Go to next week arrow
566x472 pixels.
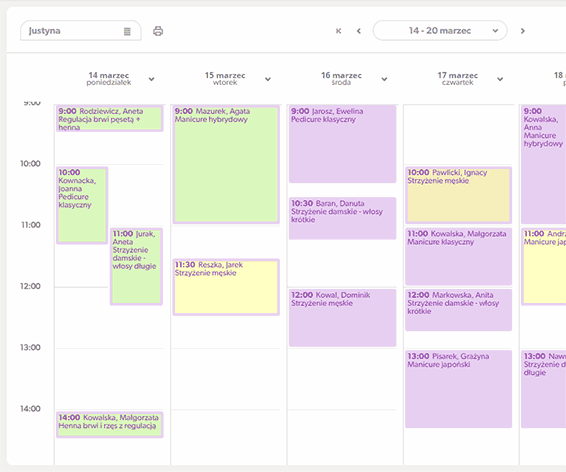pyautogui.click(x=522, y=31)
